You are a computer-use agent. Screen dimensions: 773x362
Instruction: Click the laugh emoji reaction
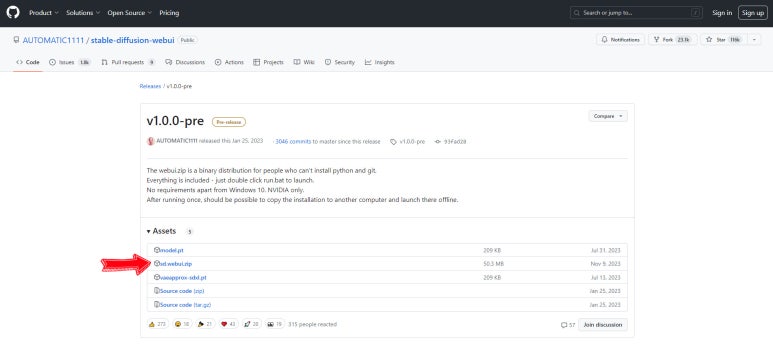click(182, 324)
